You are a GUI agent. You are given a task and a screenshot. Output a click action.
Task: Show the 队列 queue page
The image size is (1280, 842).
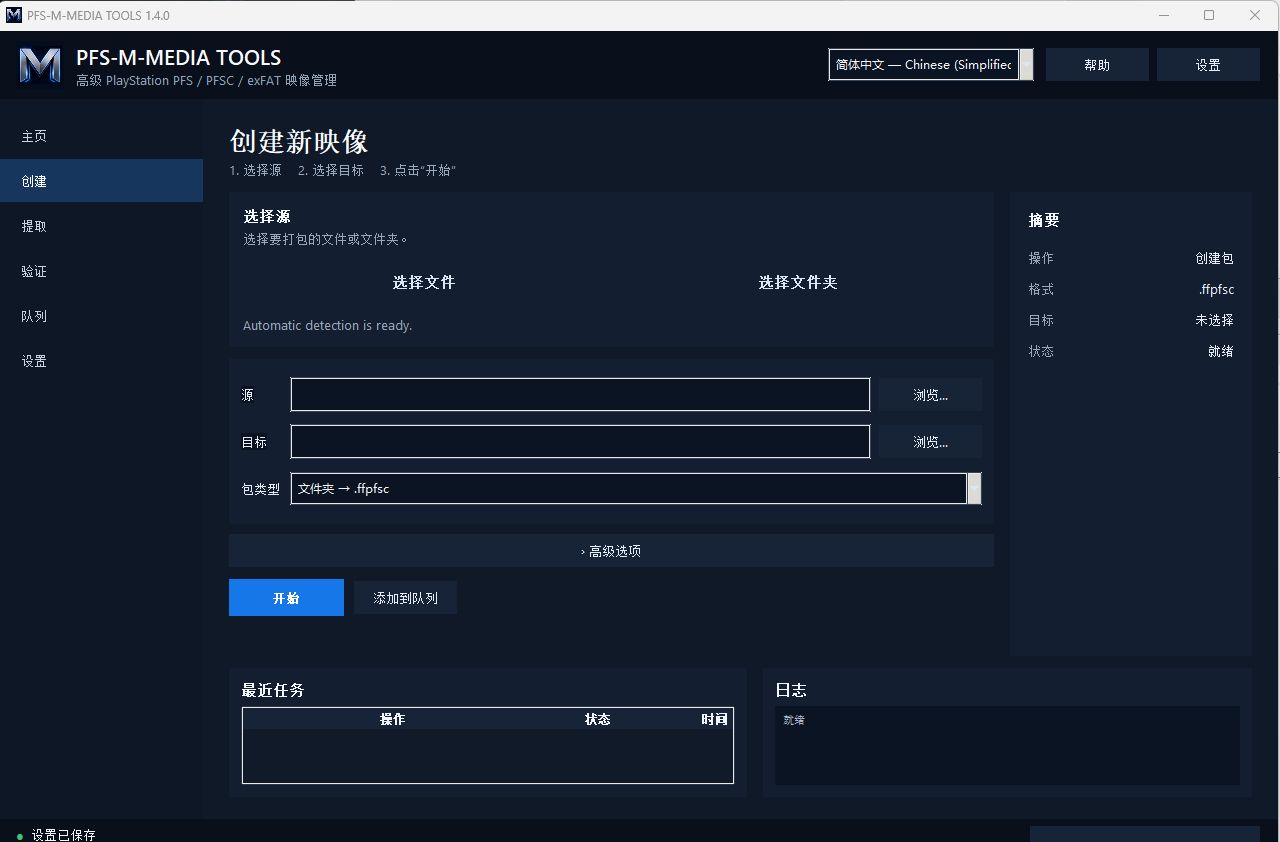[x=101, y=316]
